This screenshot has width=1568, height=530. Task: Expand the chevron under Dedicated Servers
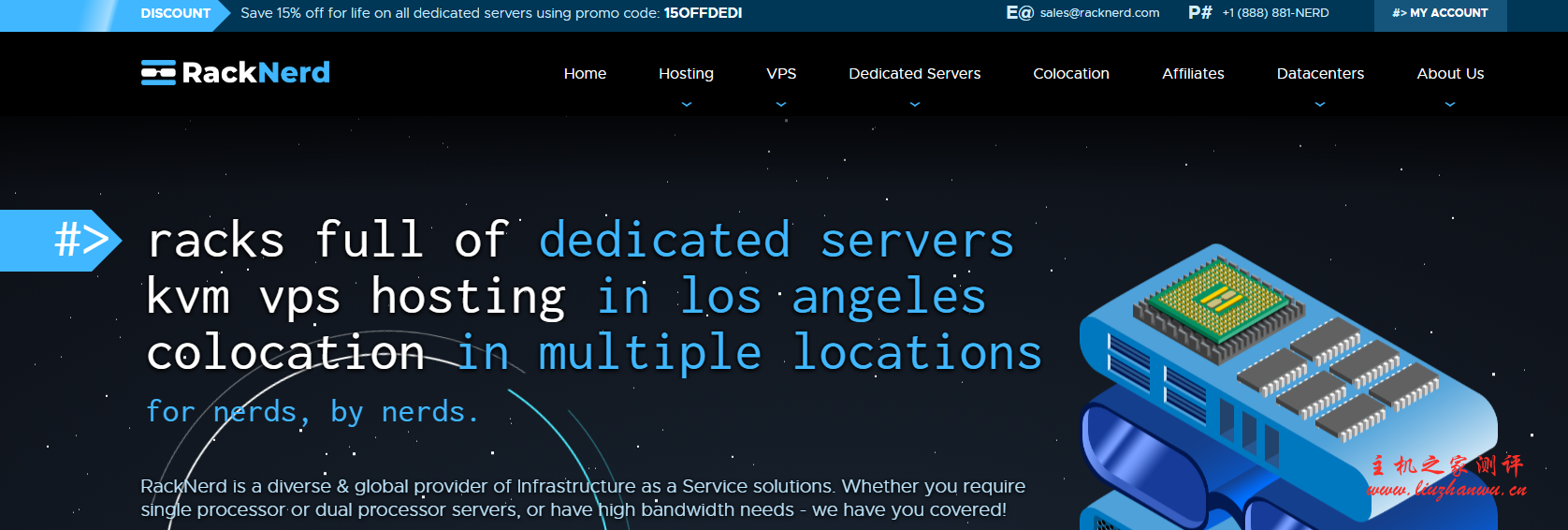coord(914,105)
